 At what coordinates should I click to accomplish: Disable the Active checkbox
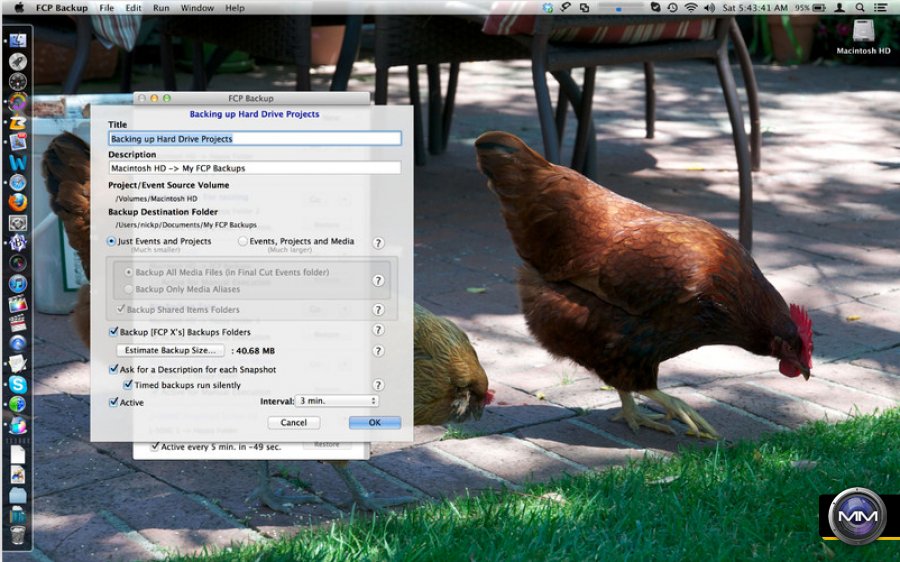click(x=113, y=403)
